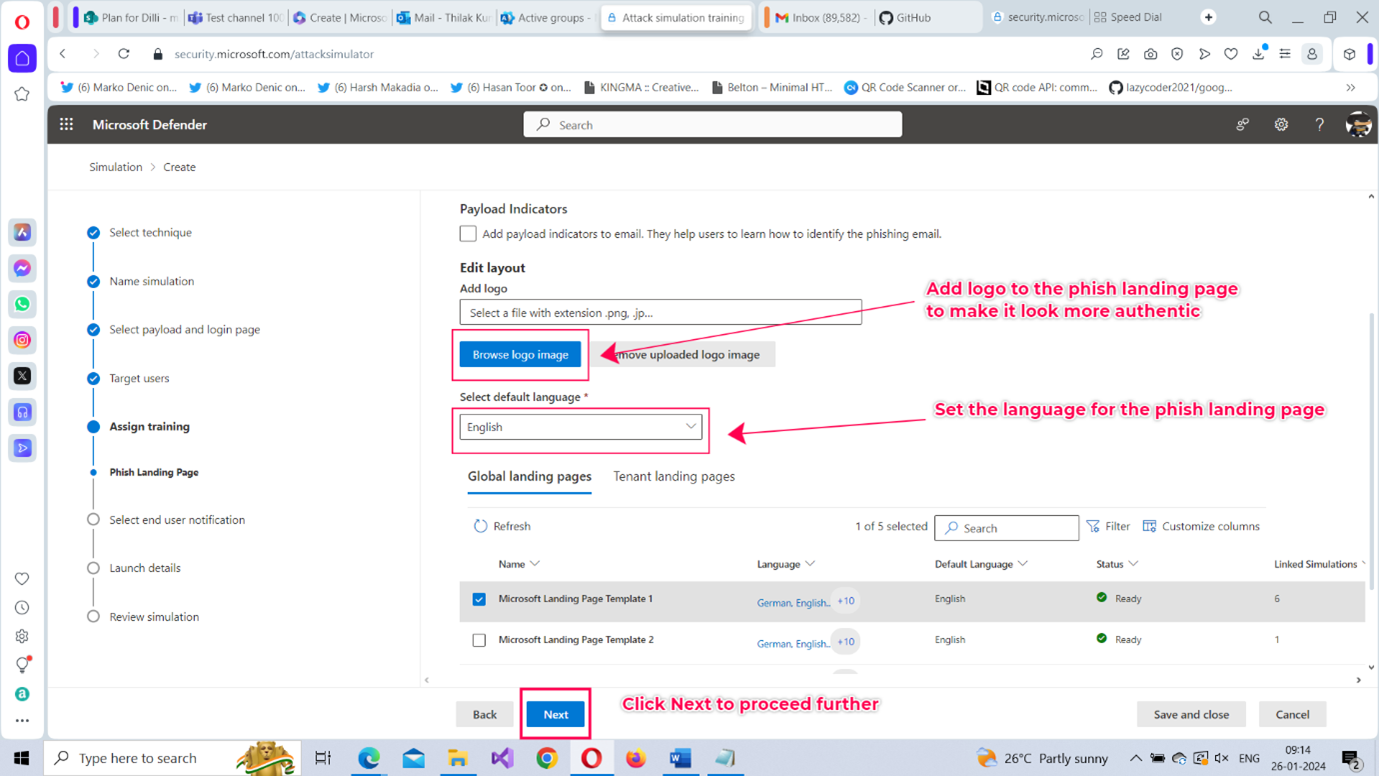1379x776 pixels.
Task: Open the Filter icon for landing pages
Action: [1093, 526]
